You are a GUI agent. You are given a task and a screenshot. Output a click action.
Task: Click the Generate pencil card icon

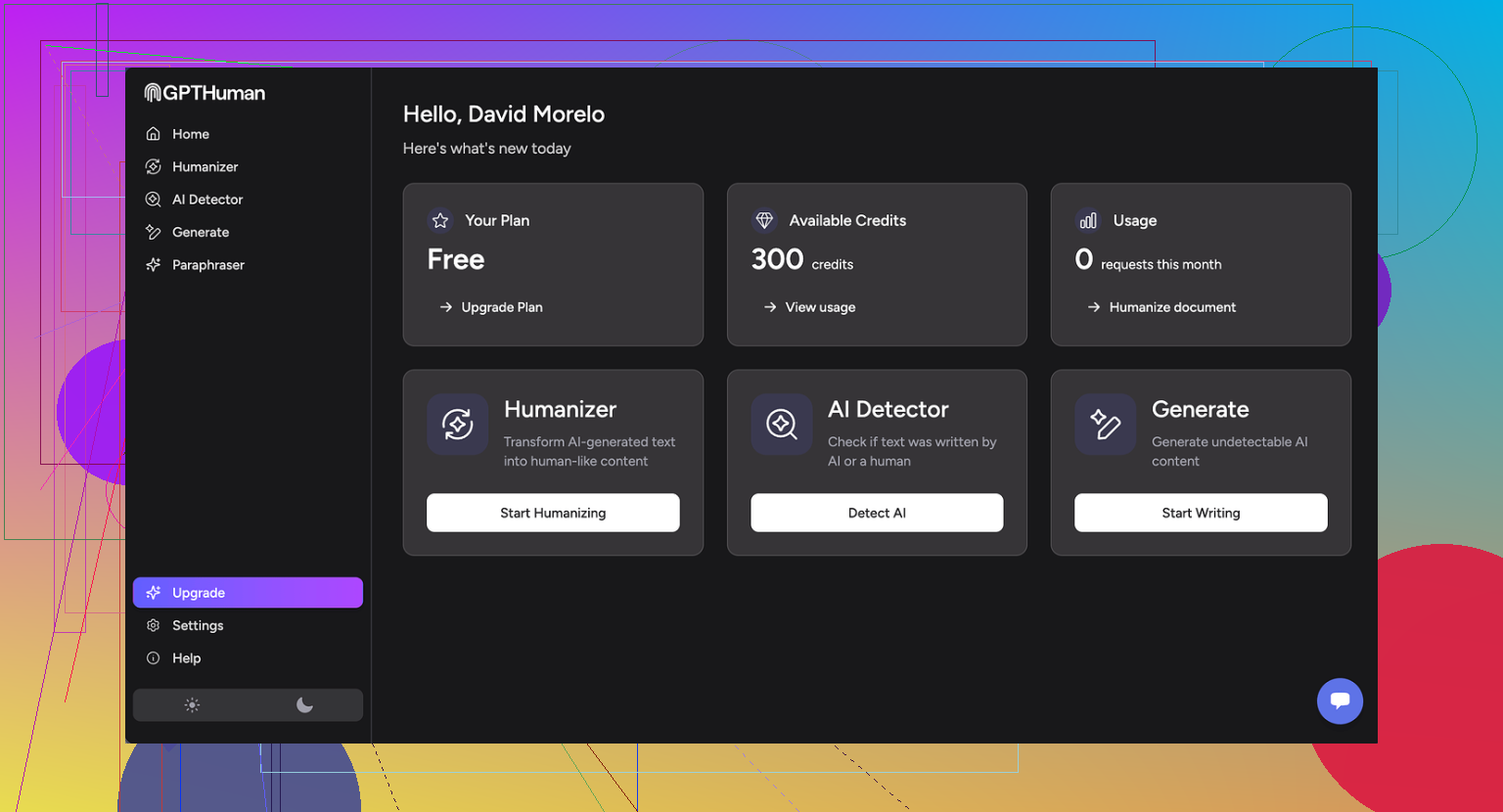coord(1105,425)
